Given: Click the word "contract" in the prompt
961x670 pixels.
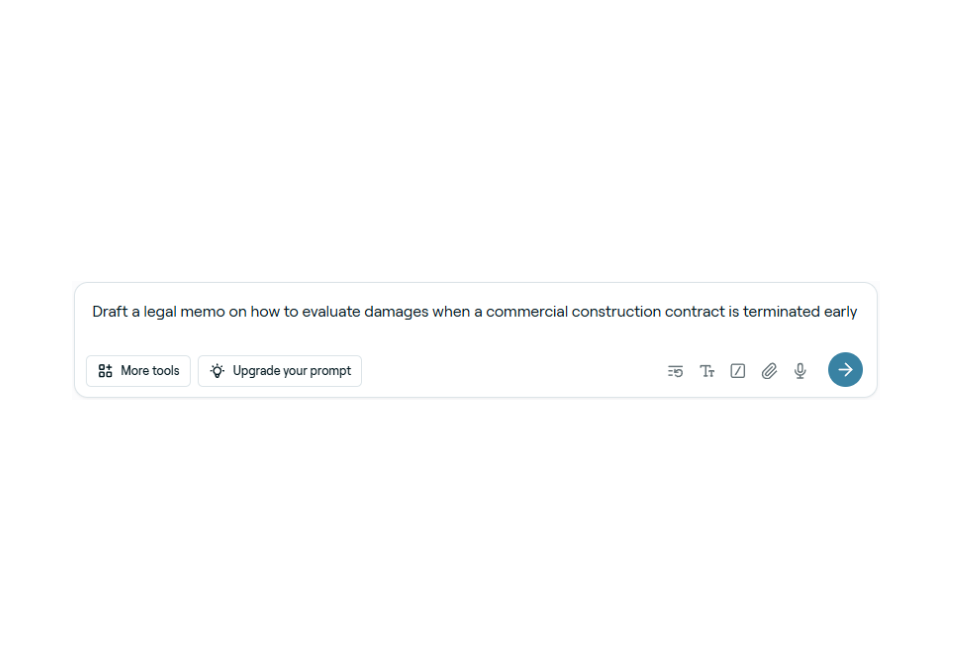Looking at the screenshot, I should [x=694, y=312].
